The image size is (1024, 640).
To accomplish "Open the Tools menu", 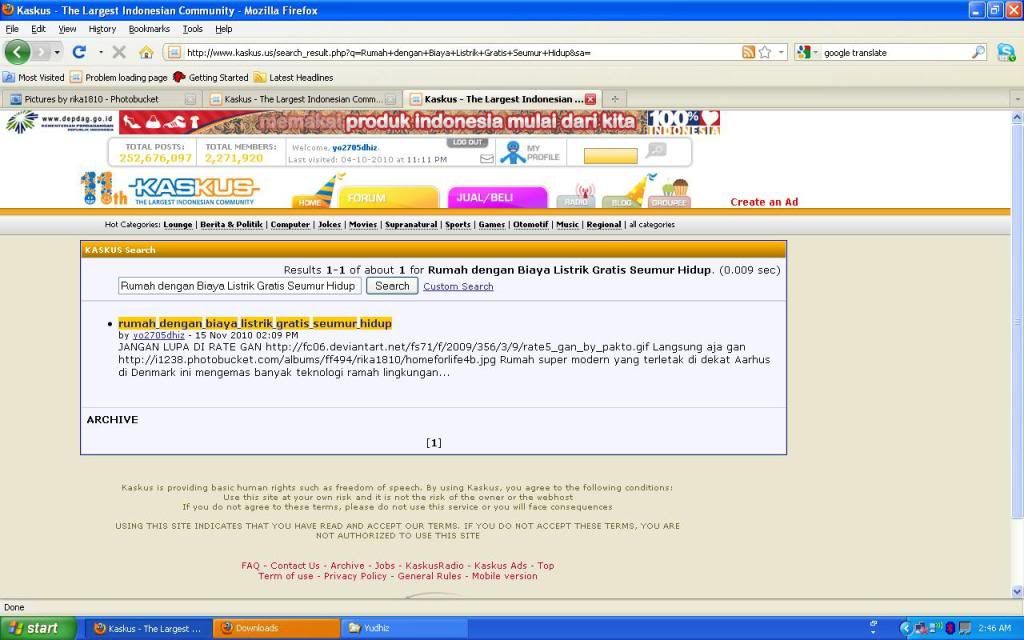I will point(193,29).
